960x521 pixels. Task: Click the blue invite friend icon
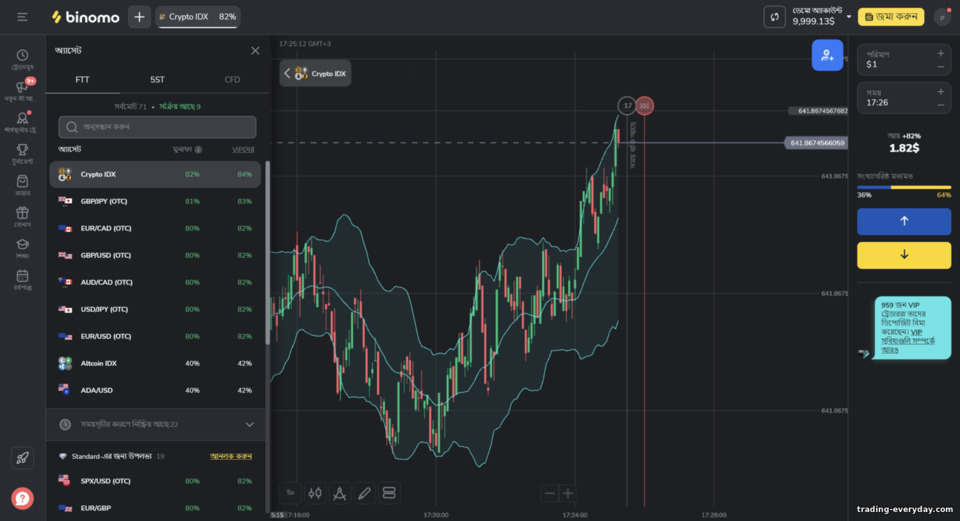827,55
